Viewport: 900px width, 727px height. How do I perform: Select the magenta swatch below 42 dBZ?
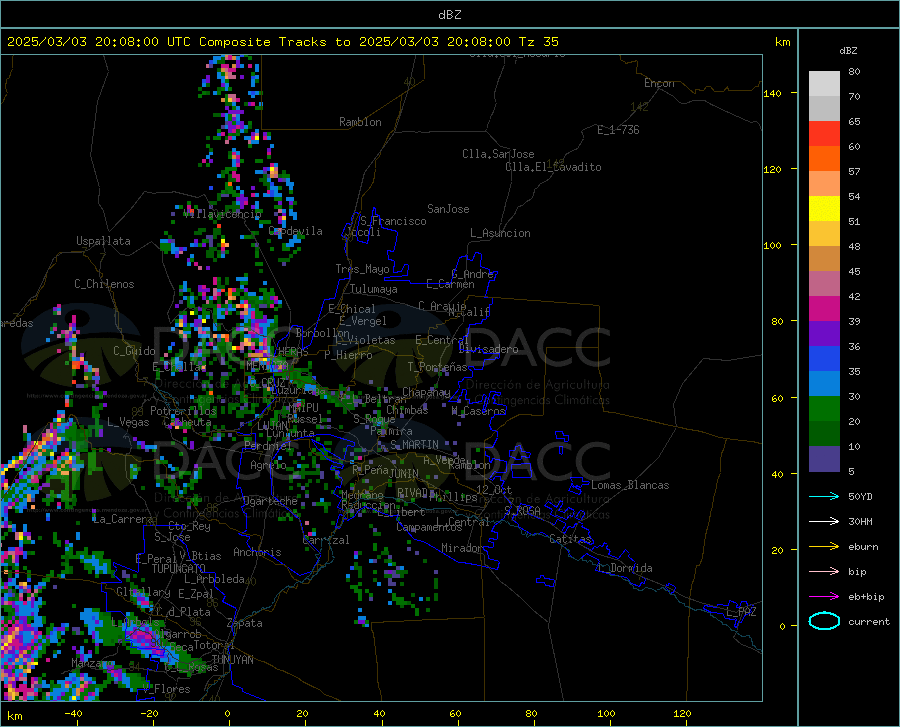[x=824, y=309]
